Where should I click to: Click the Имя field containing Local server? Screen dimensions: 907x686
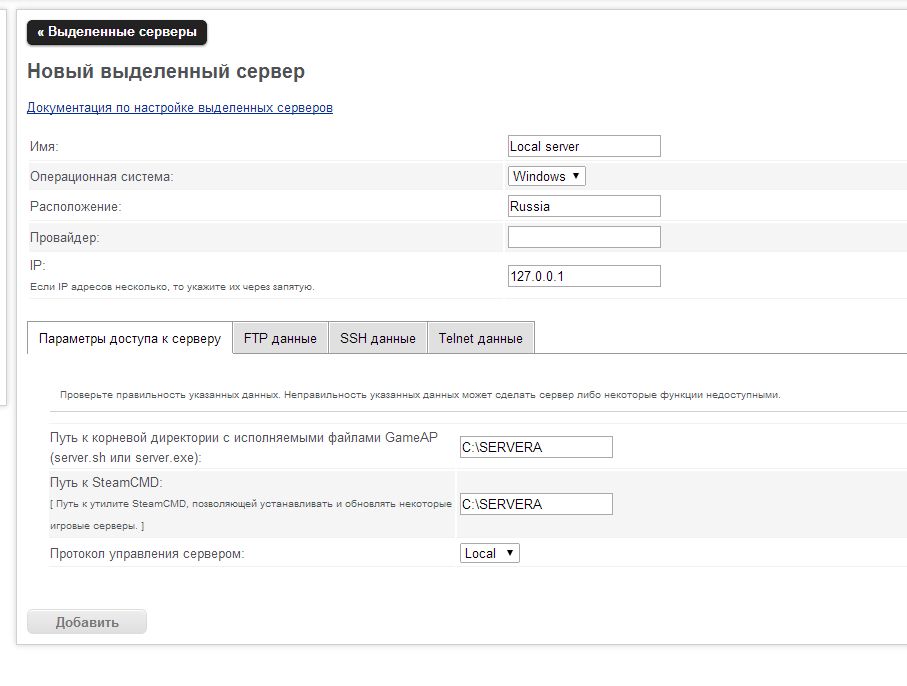click(584, 146)
